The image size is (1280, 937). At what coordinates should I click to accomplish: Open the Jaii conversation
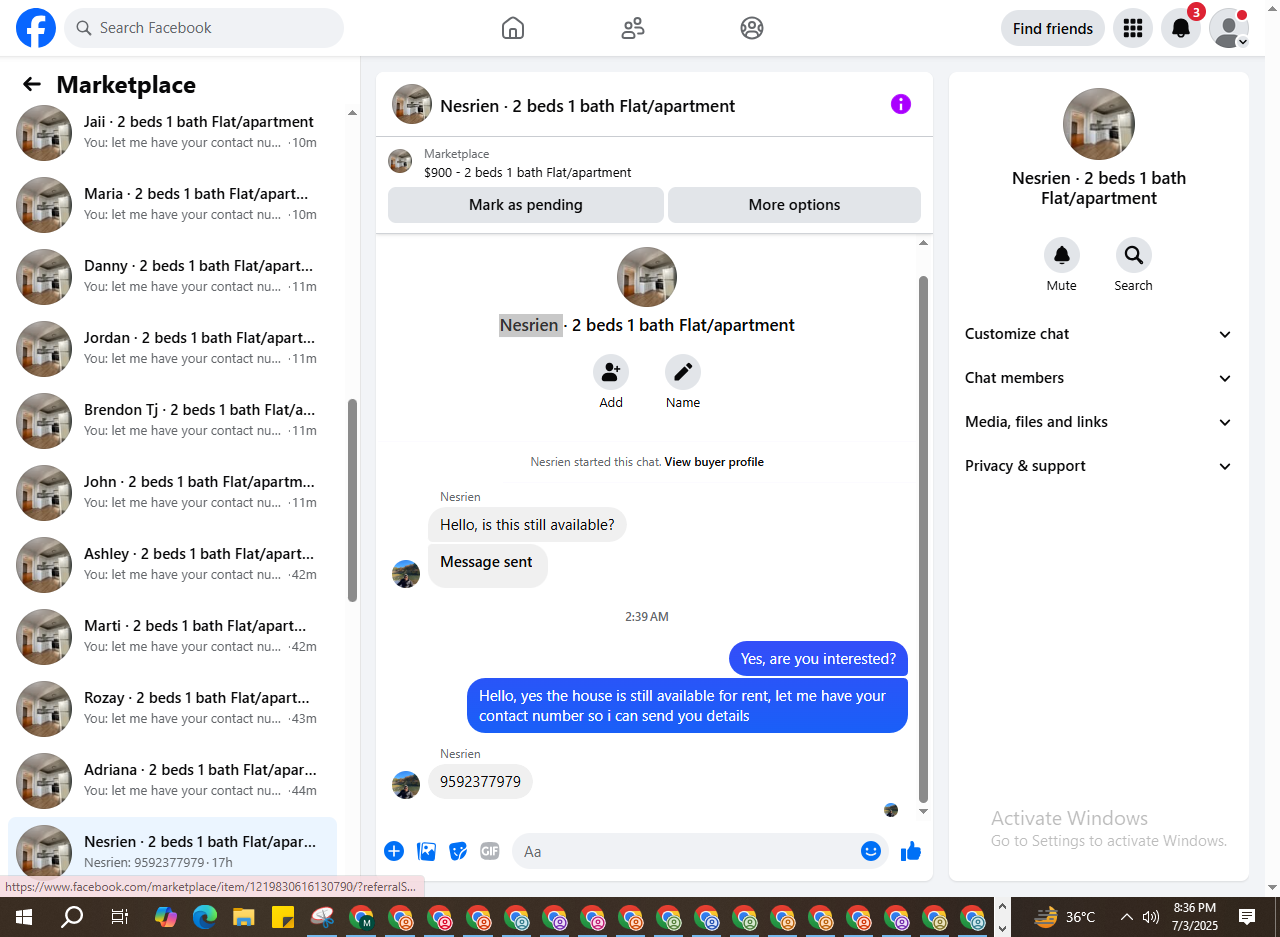[x=172, y=133]
